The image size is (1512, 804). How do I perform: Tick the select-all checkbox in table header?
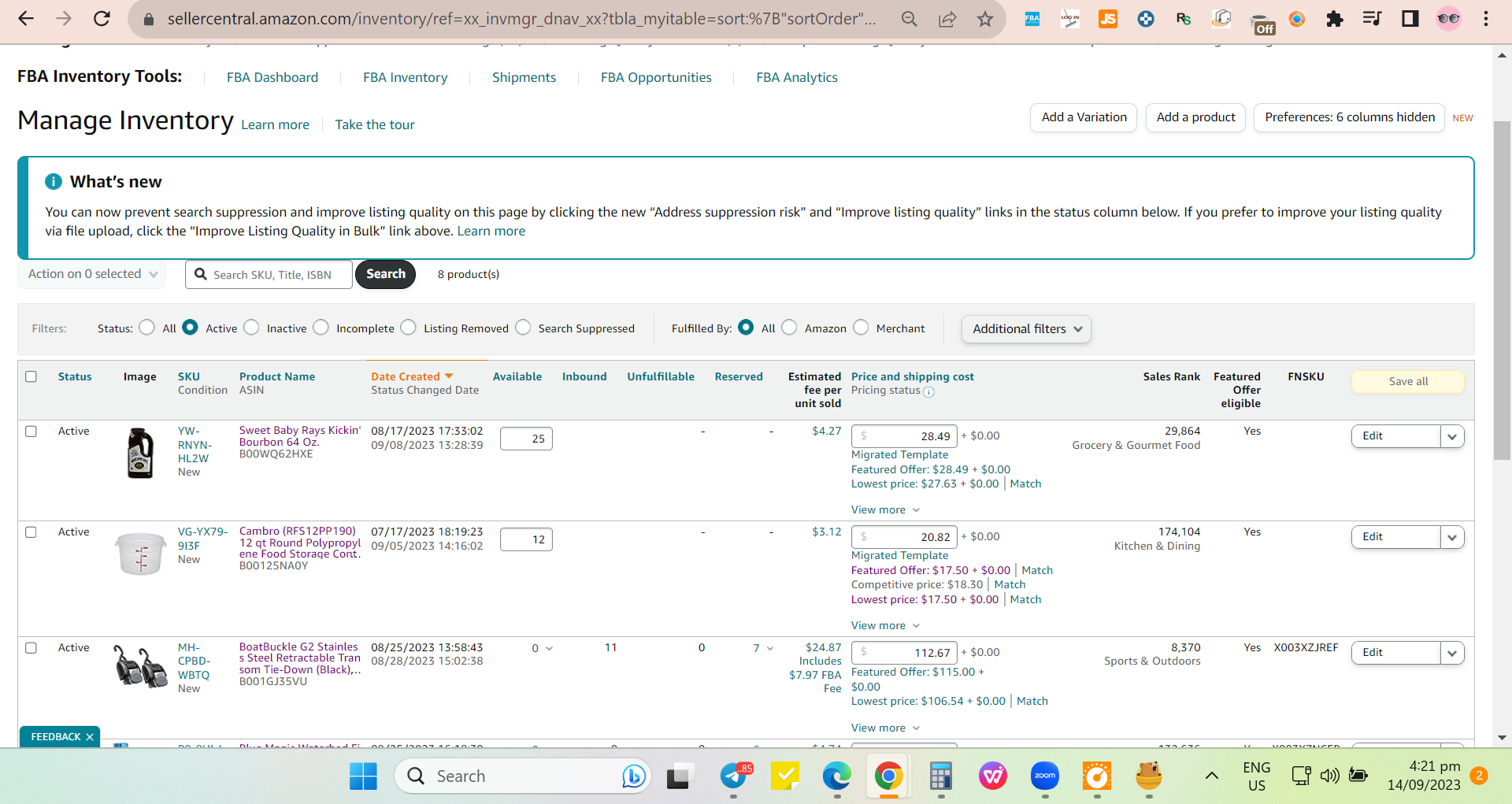[x=31, y=376]
